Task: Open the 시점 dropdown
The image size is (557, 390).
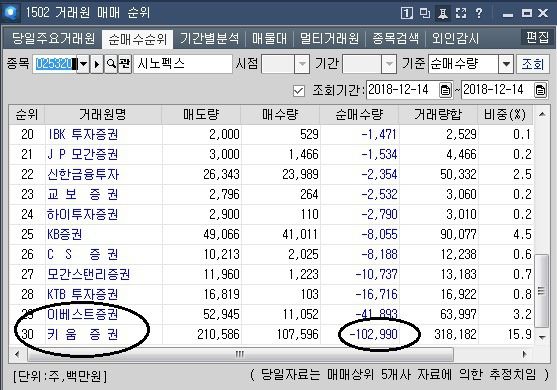Action: pos(302,64)
